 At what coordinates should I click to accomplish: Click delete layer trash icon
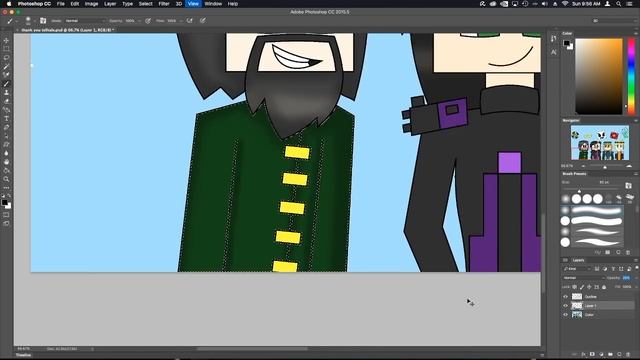click(628, 354)
